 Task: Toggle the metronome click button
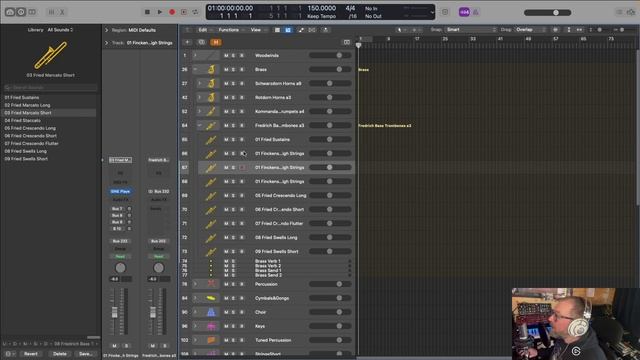click(x=476, y=12)
